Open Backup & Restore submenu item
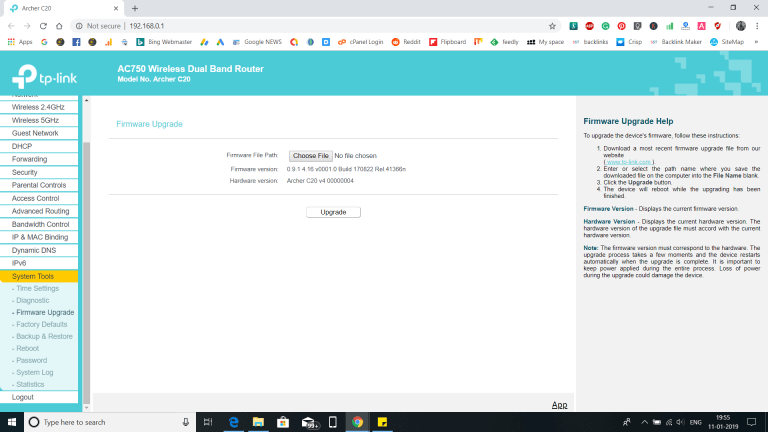The image size is (768, 432). (45, 337)
